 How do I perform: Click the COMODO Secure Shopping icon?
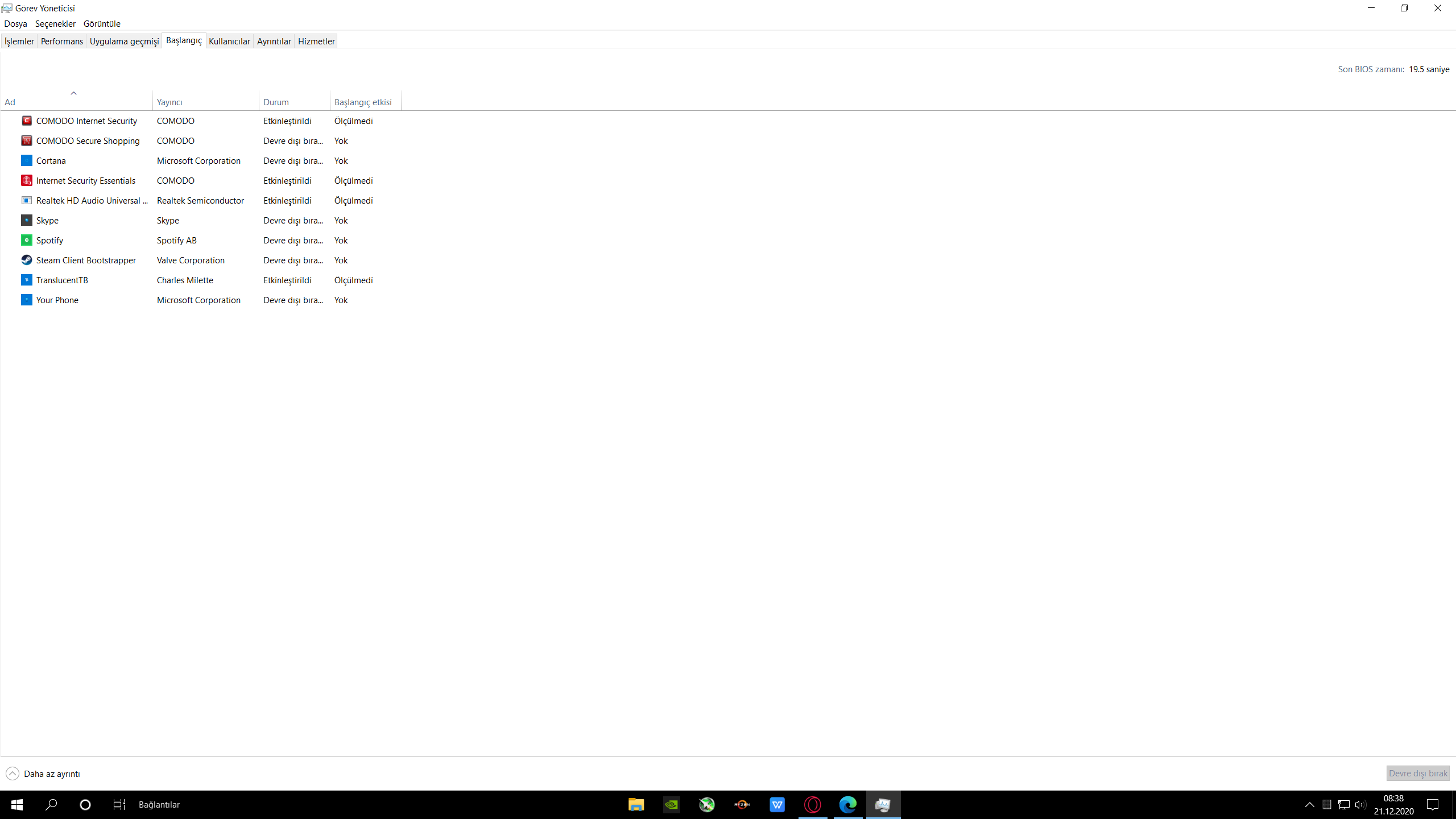pos(26,140)
